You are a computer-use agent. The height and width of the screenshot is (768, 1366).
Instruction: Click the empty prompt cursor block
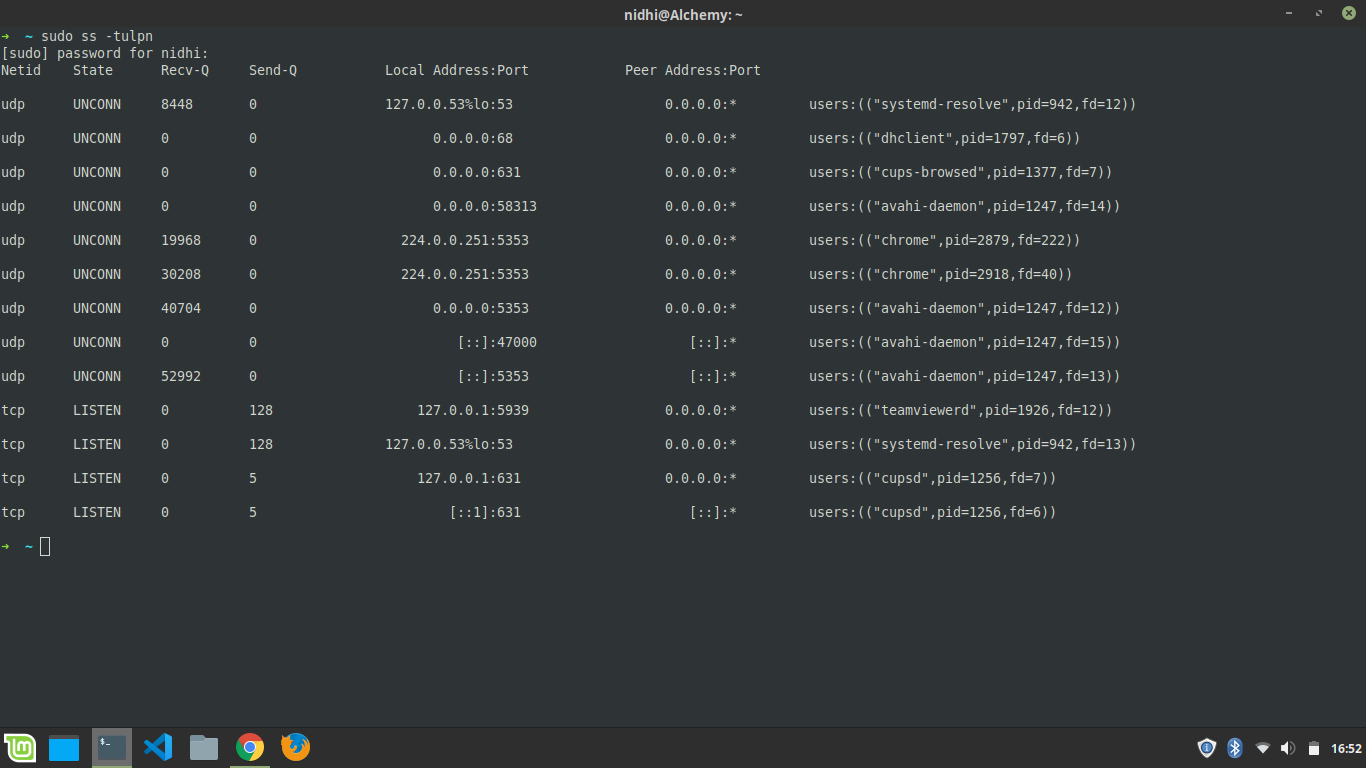click(45, 546)
